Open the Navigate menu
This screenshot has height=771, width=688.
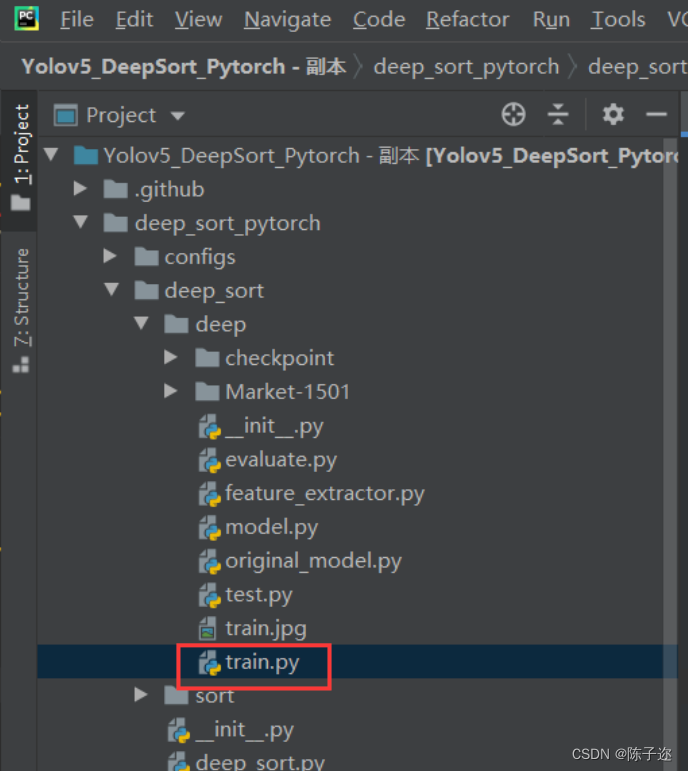(287, 20)
